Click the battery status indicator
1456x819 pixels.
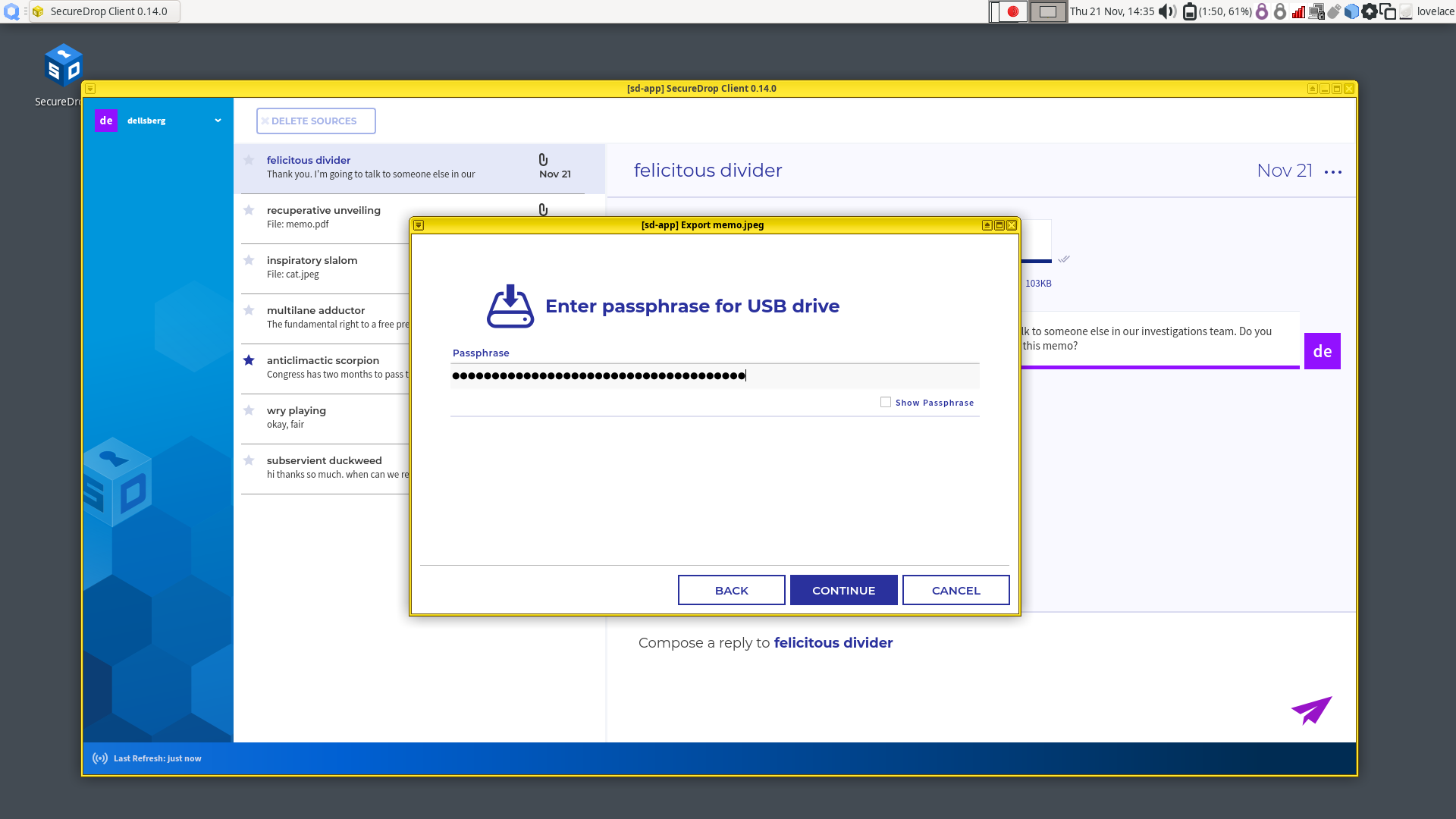pyautogui.click(x=1217, y=11)
